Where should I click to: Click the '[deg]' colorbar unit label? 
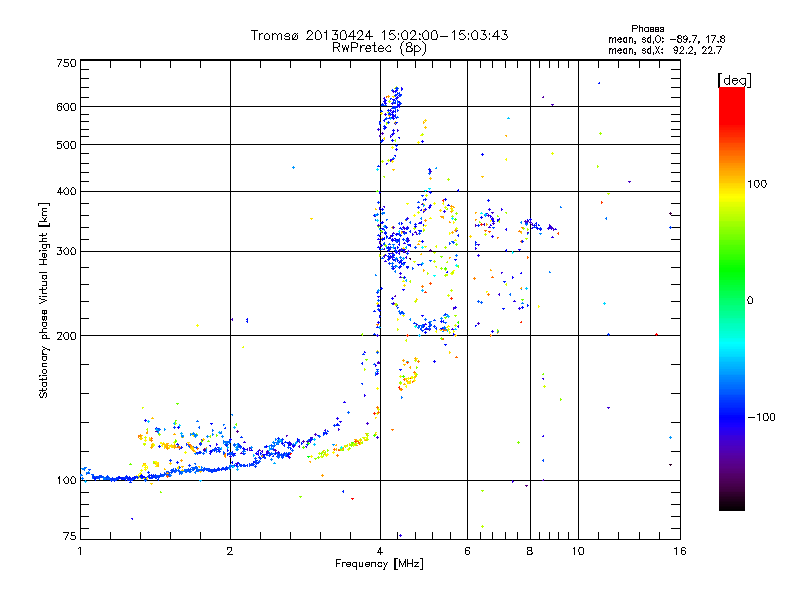[734, 80]
